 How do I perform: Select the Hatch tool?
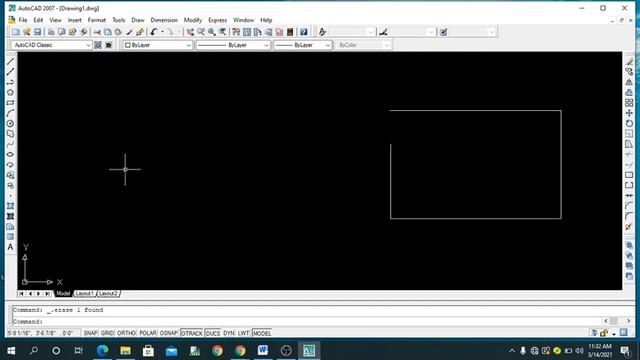[11, 206]
